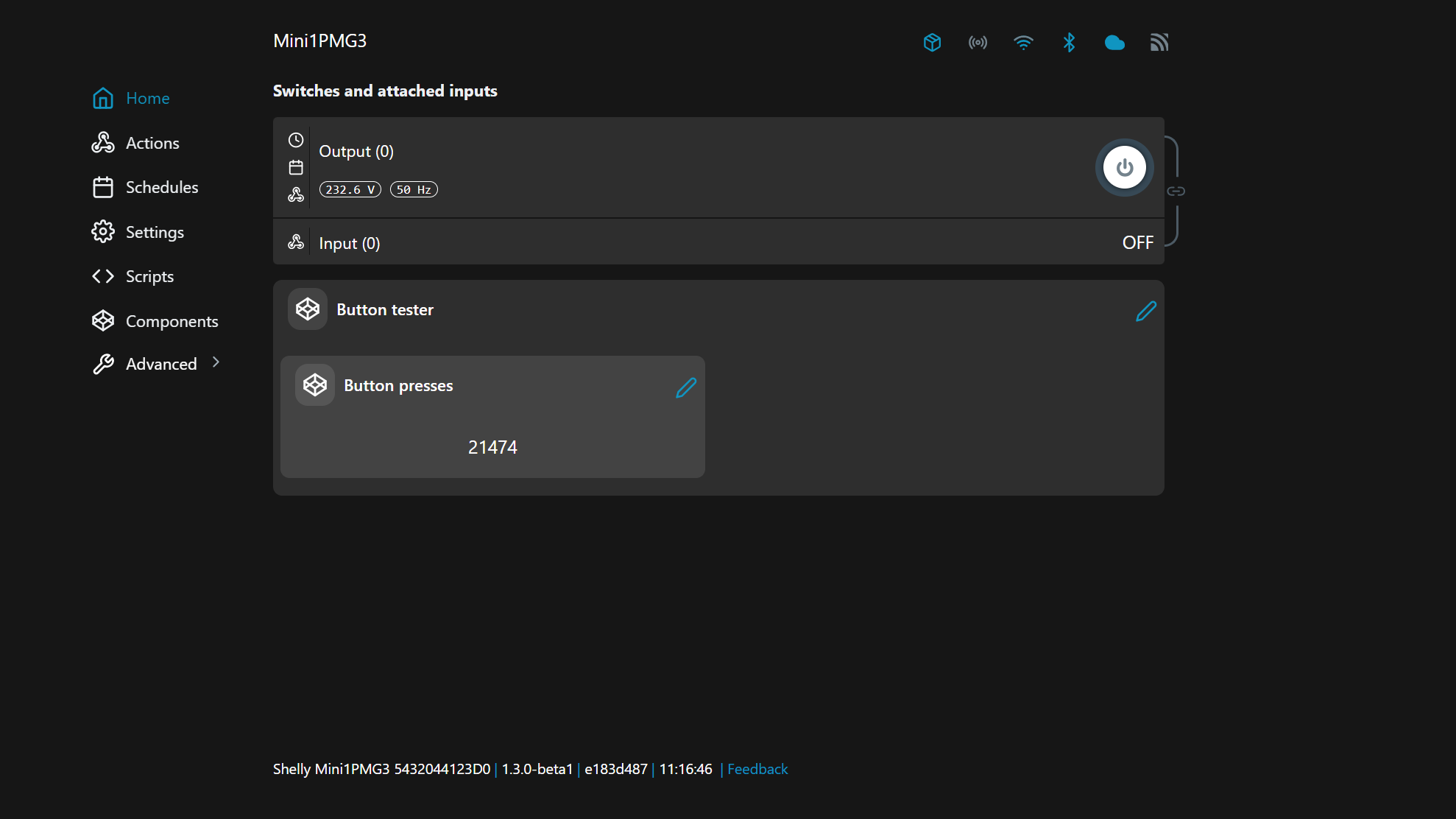Viewport: 1456px width, 819px height.
Task: Click the link icon between output and input
Action: [1176, 191]
